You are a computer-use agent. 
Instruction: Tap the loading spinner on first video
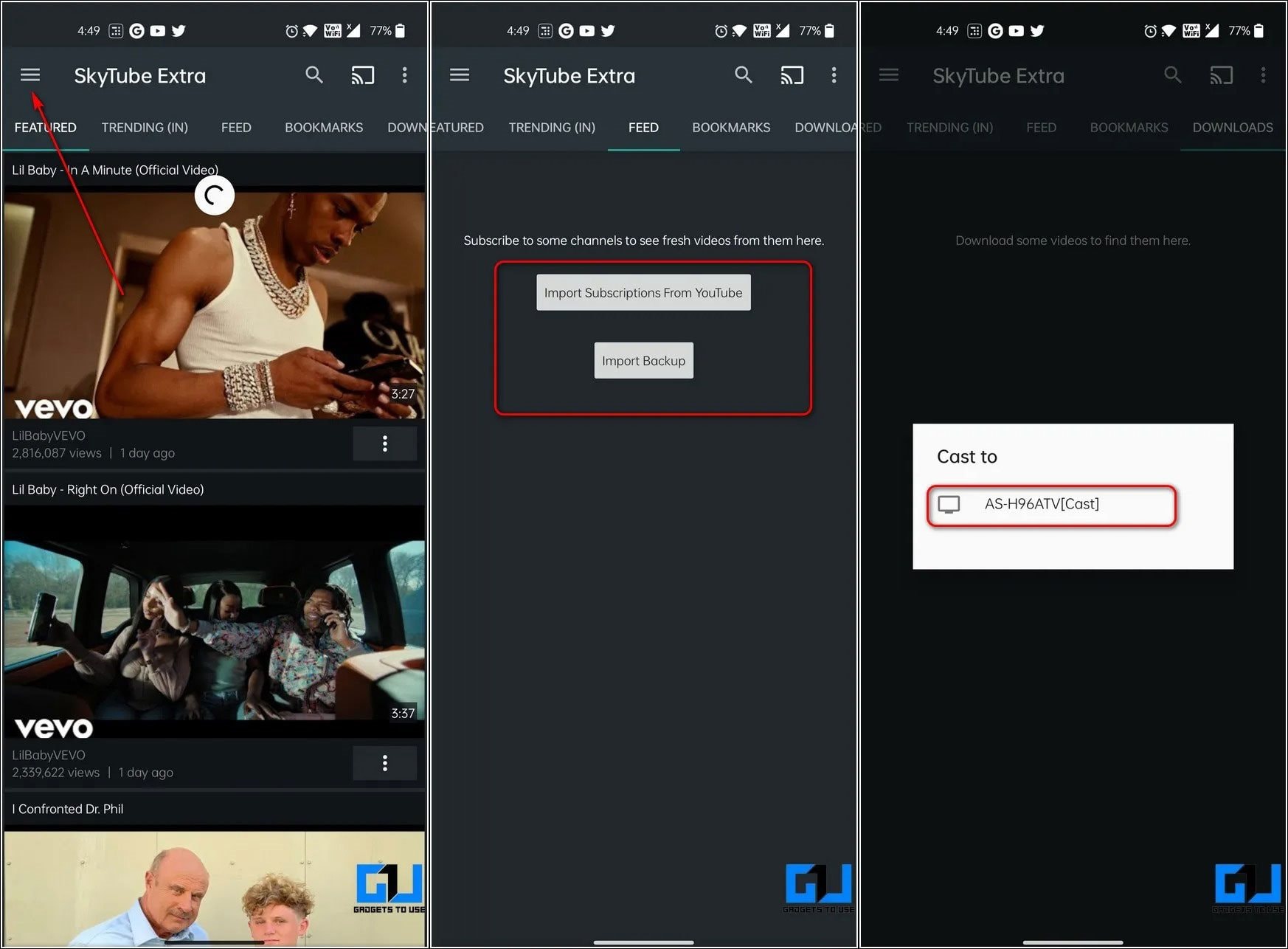point(214,196)
